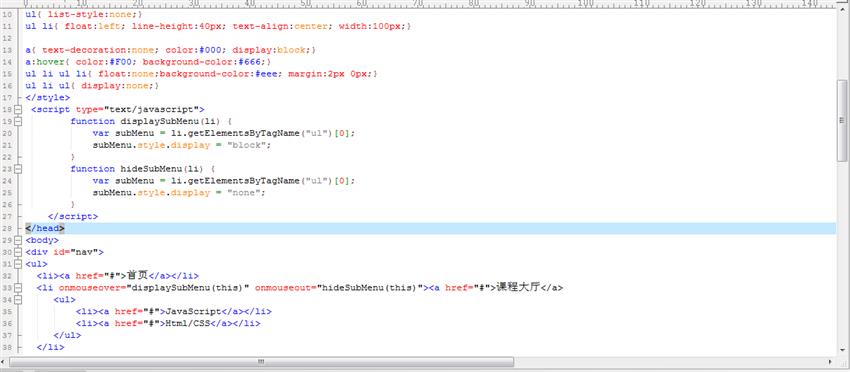
Task: Click the closing </li> tag on line 38
Action: (x=50, y=347)
